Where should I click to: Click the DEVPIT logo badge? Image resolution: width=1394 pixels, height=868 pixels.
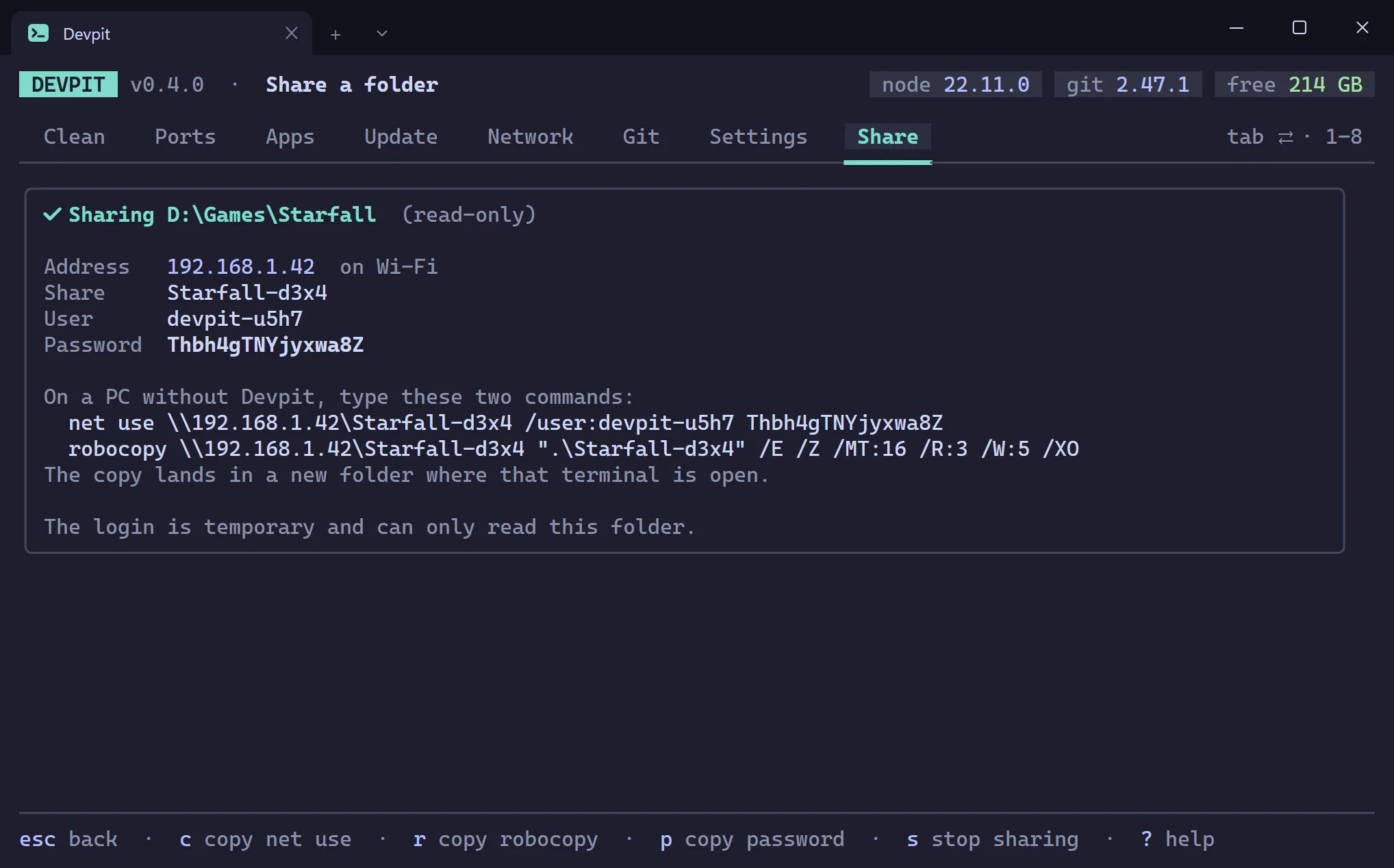coord(68,84)
